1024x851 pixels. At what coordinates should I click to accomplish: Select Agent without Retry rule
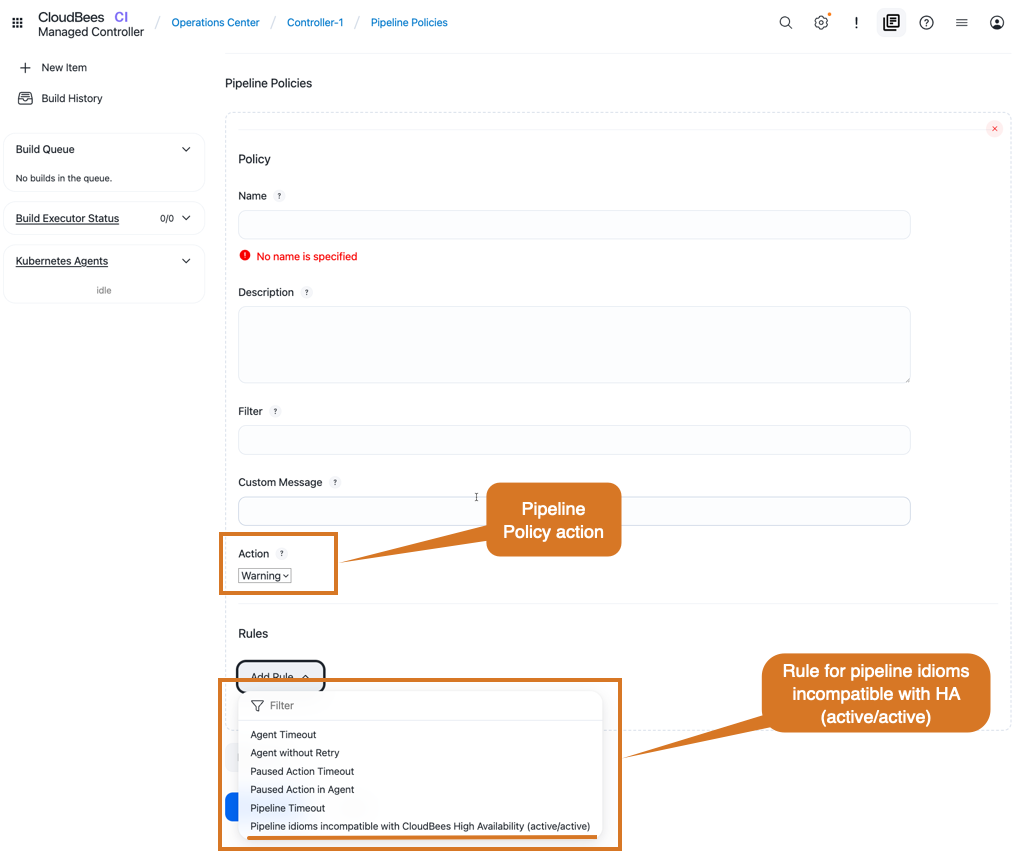pos(295,753)
